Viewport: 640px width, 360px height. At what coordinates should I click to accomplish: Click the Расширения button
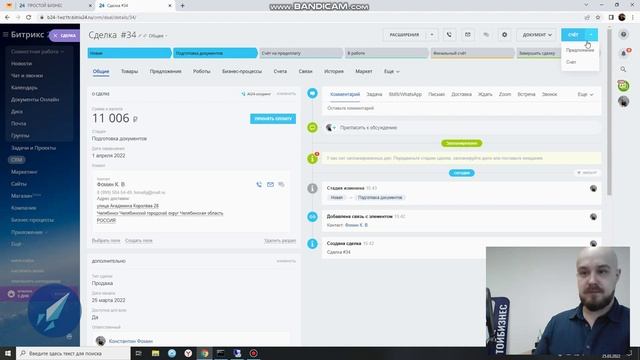[x=404, y=35]
